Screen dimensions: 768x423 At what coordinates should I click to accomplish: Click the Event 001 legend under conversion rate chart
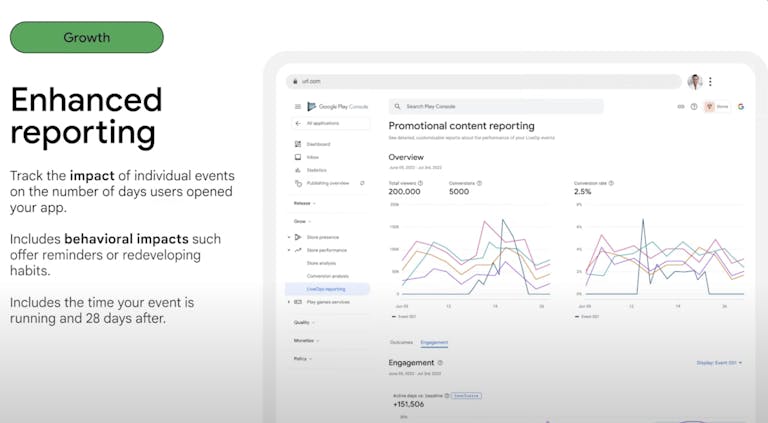coord(587,317)
